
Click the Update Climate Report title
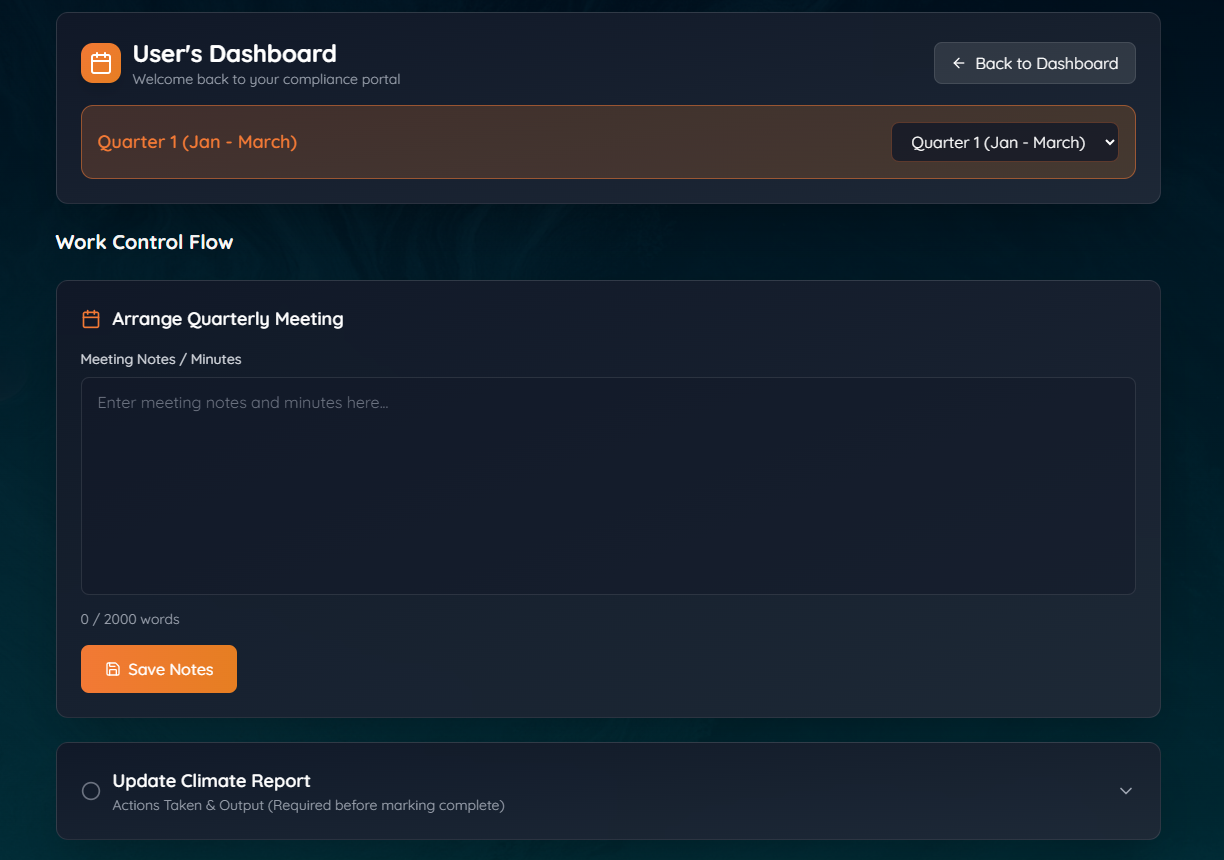point(211,781)
